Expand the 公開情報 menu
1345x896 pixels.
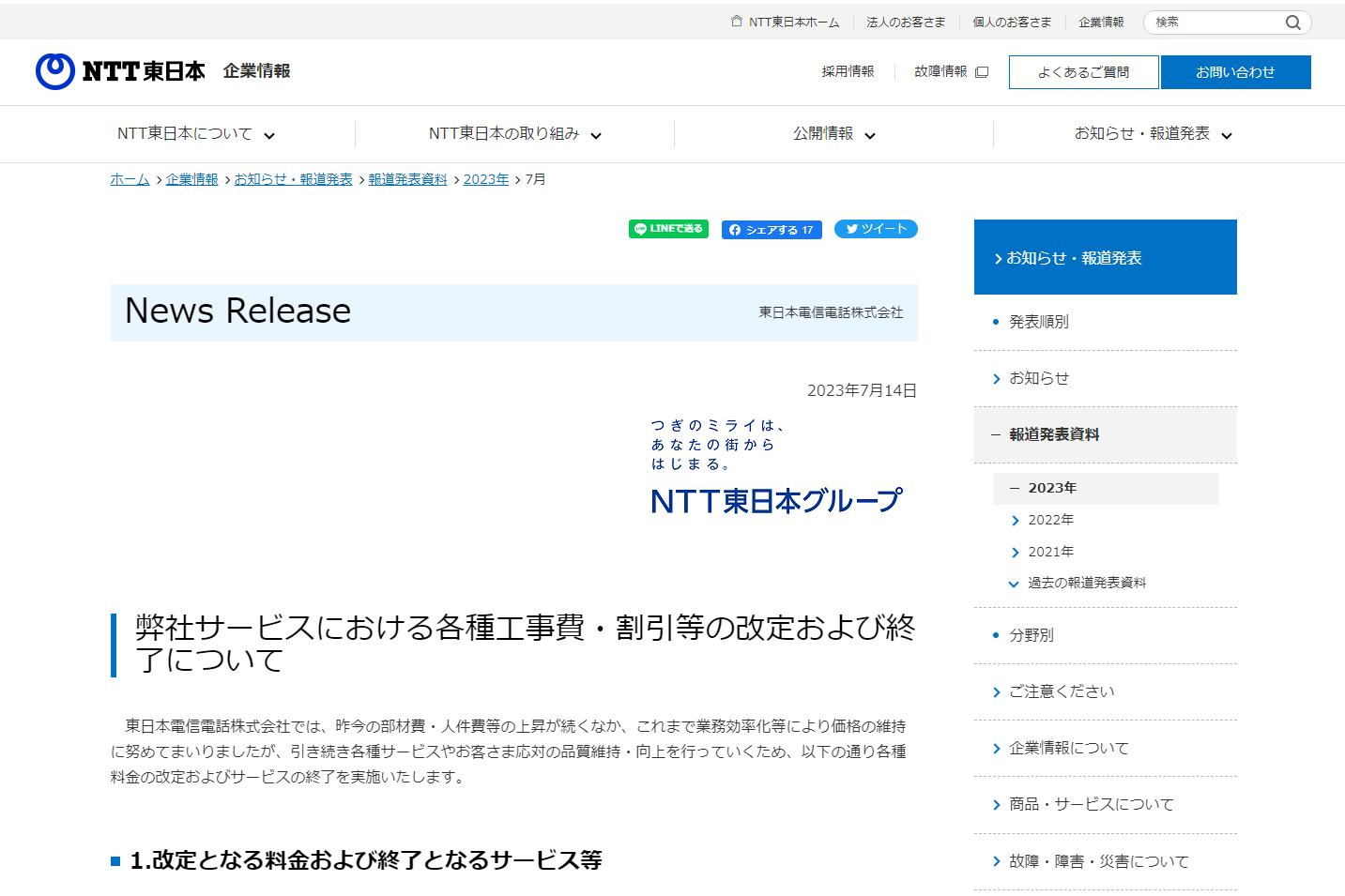tap(833, 134)
